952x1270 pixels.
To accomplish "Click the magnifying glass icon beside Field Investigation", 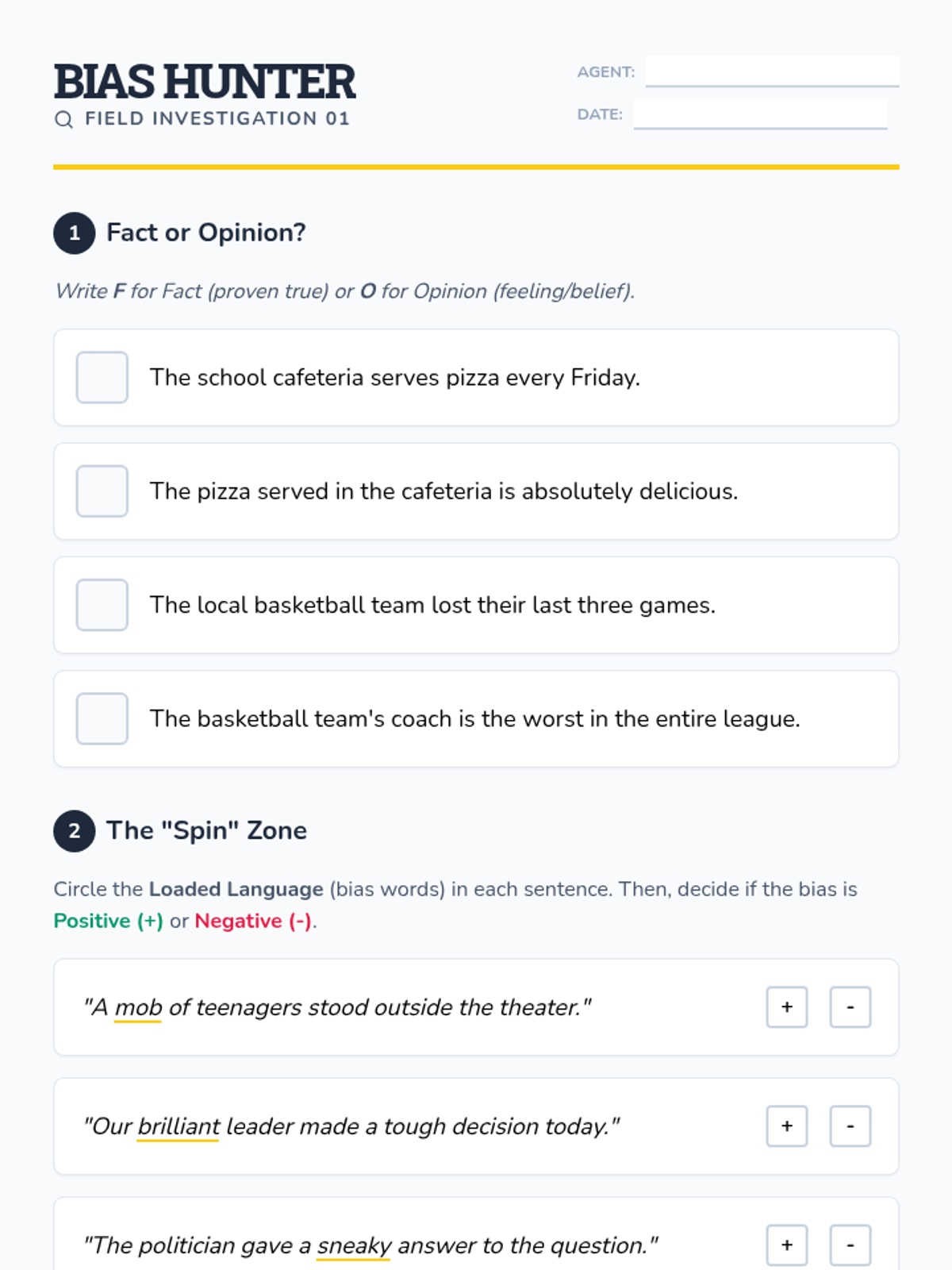I will tap(63, 119).
